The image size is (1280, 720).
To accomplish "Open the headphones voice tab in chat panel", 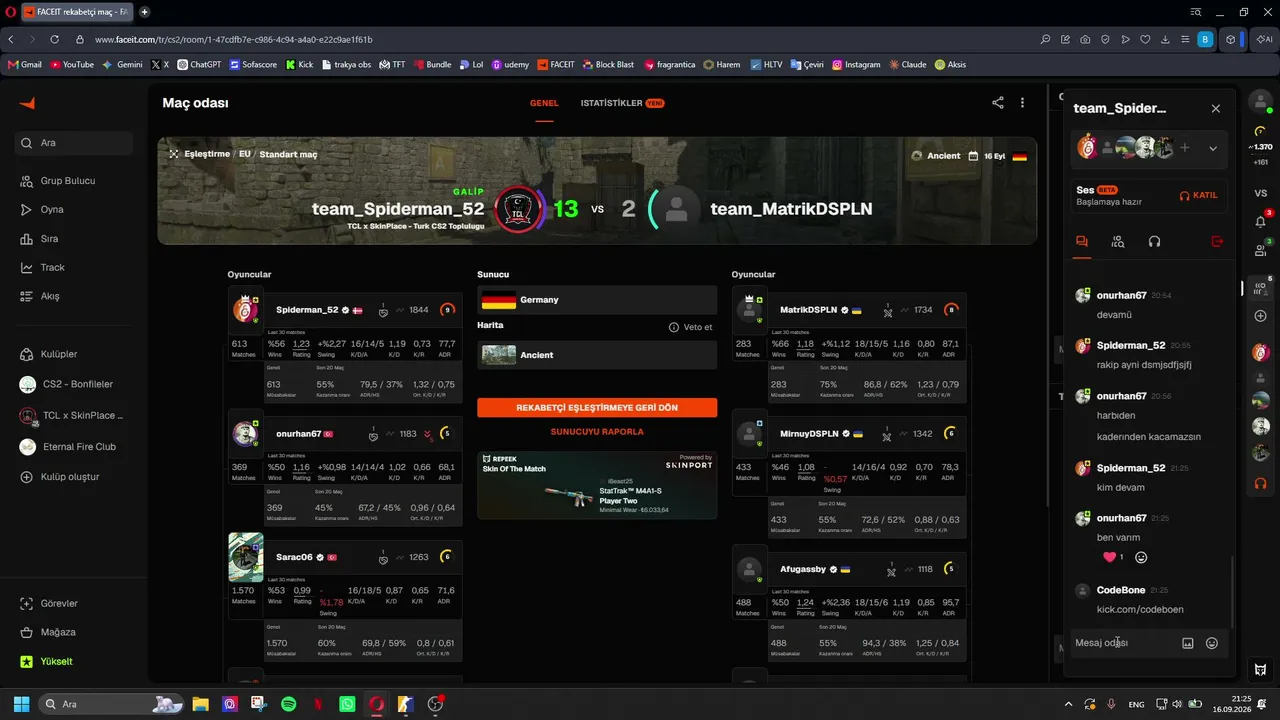I will (x=1154, y=241).
